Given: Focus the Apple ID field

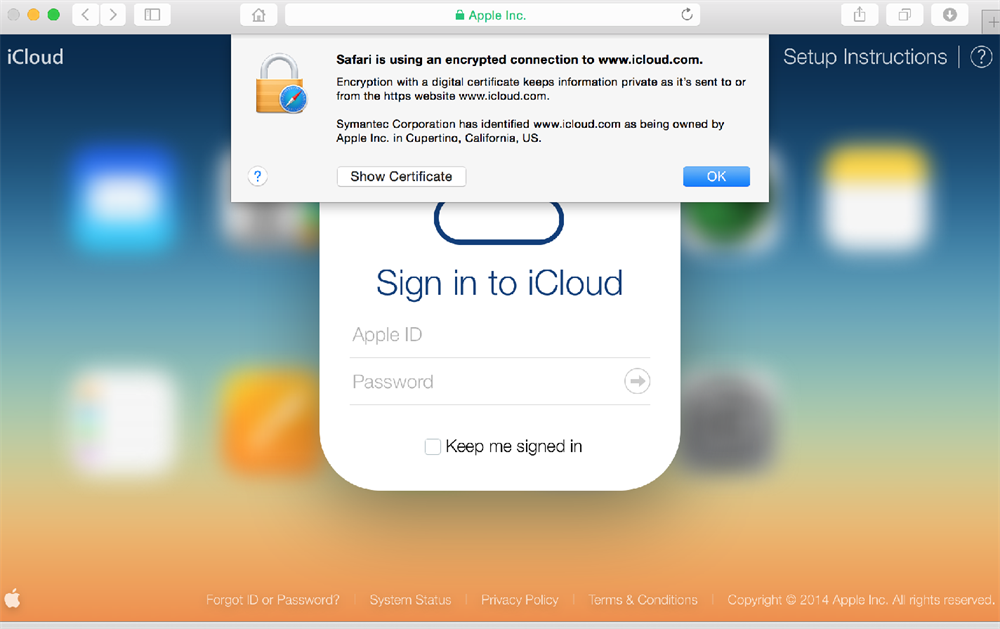Looking at the screenshot, I should point(500,335).
